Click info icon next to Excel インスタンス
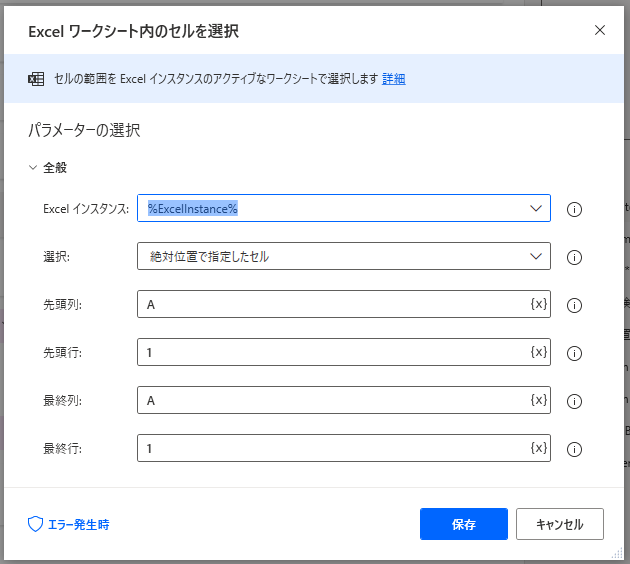Screen dimensions: 630x564 (x=575, y=209)
